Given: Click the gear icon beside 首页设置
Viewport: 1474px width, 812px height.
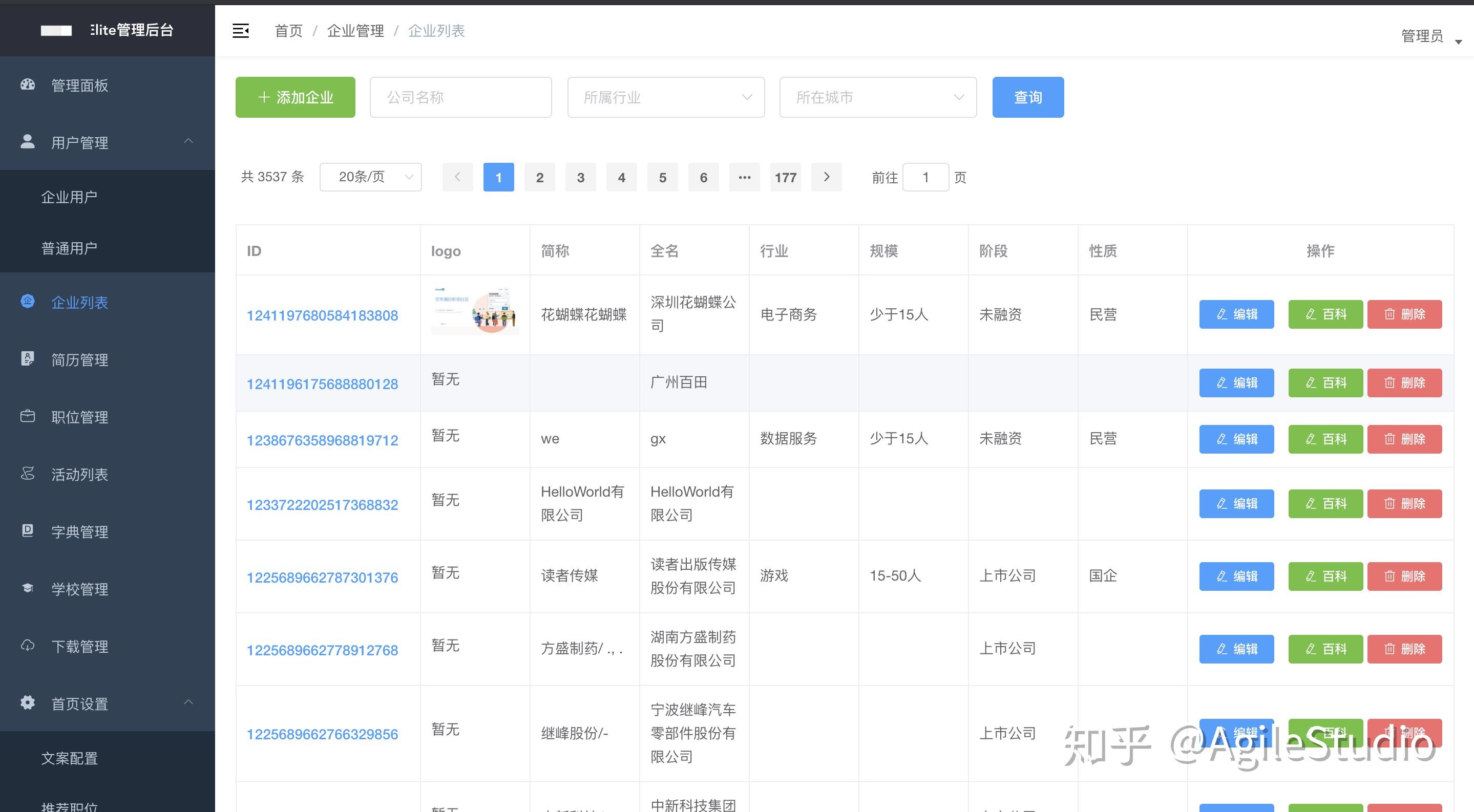Looking at the screenshot, I should tap(28, 702).
